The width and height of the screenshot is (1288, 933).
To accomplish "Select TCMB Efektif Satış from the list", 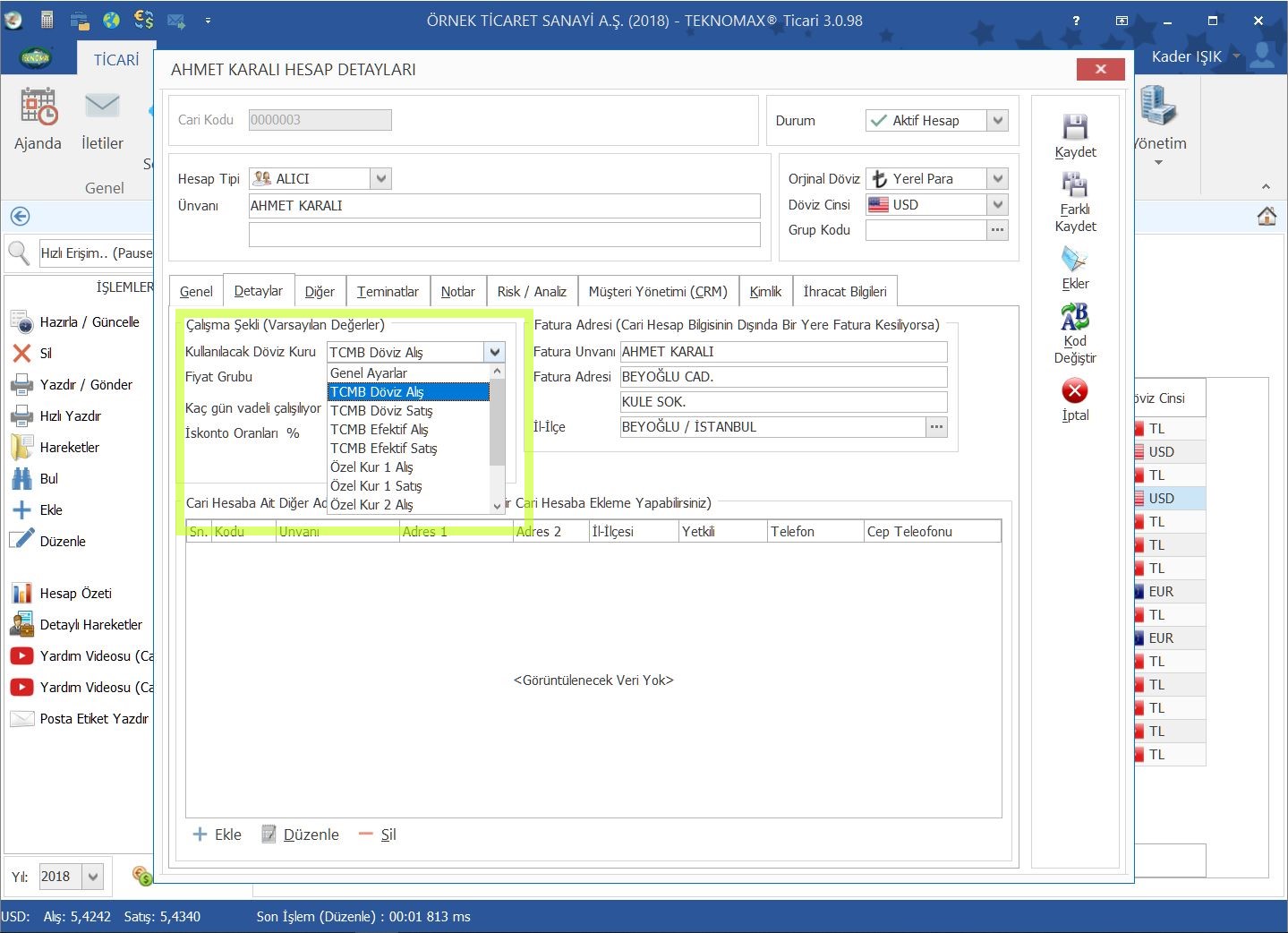I will (x=384, y=449).
